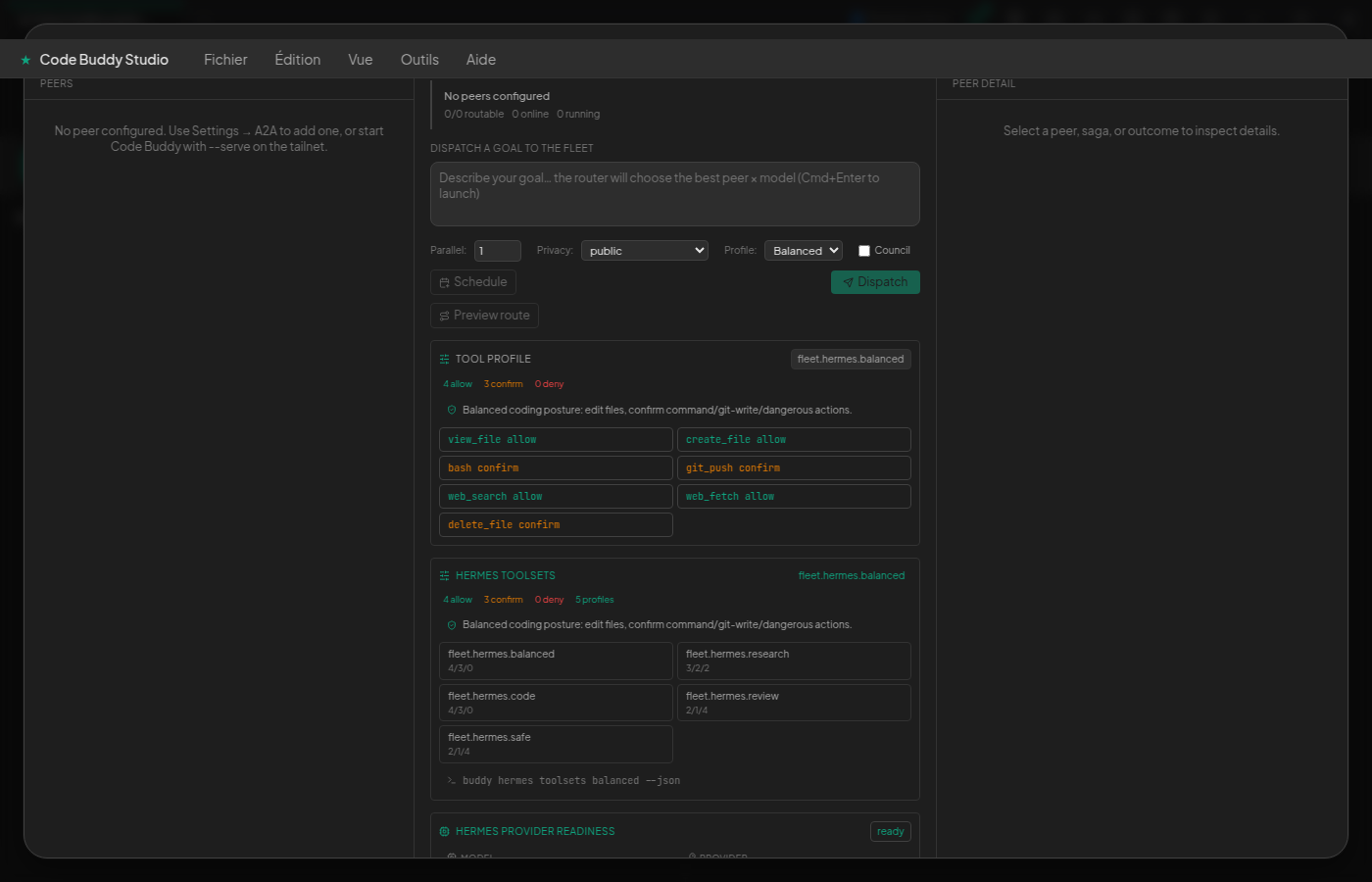Click the Code Buddy Studio star icon
This screenshot has width=1372, height=882.
click(25, 60)
